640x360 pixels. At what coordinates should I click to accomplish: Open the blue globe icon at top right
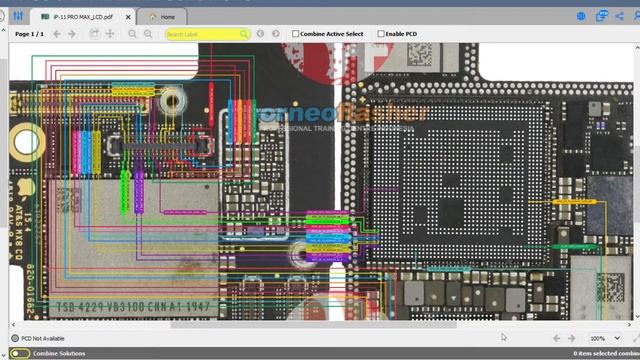(581, 16)
